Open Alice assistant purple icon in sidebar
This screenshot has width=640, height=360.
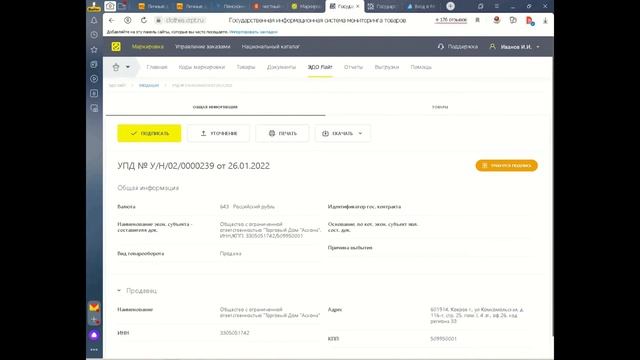pyautogui.click(x=94, y=335)
